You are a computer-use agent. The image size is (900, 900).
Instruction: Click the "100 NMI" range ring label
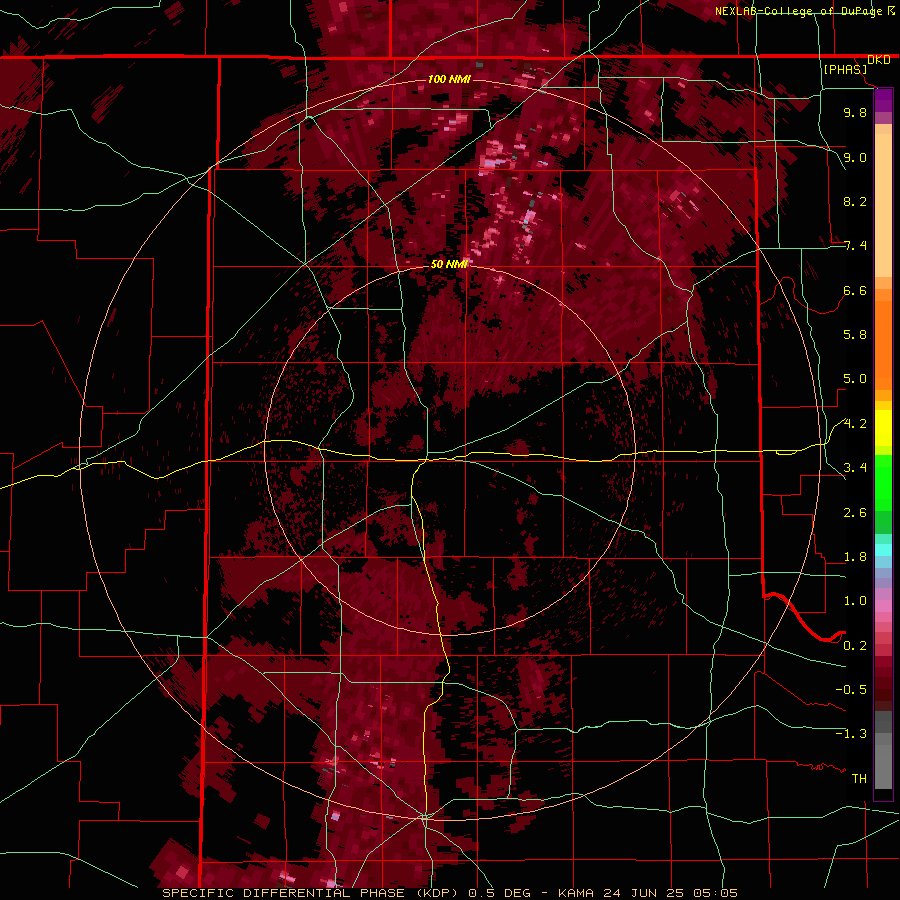pos(449,79)
